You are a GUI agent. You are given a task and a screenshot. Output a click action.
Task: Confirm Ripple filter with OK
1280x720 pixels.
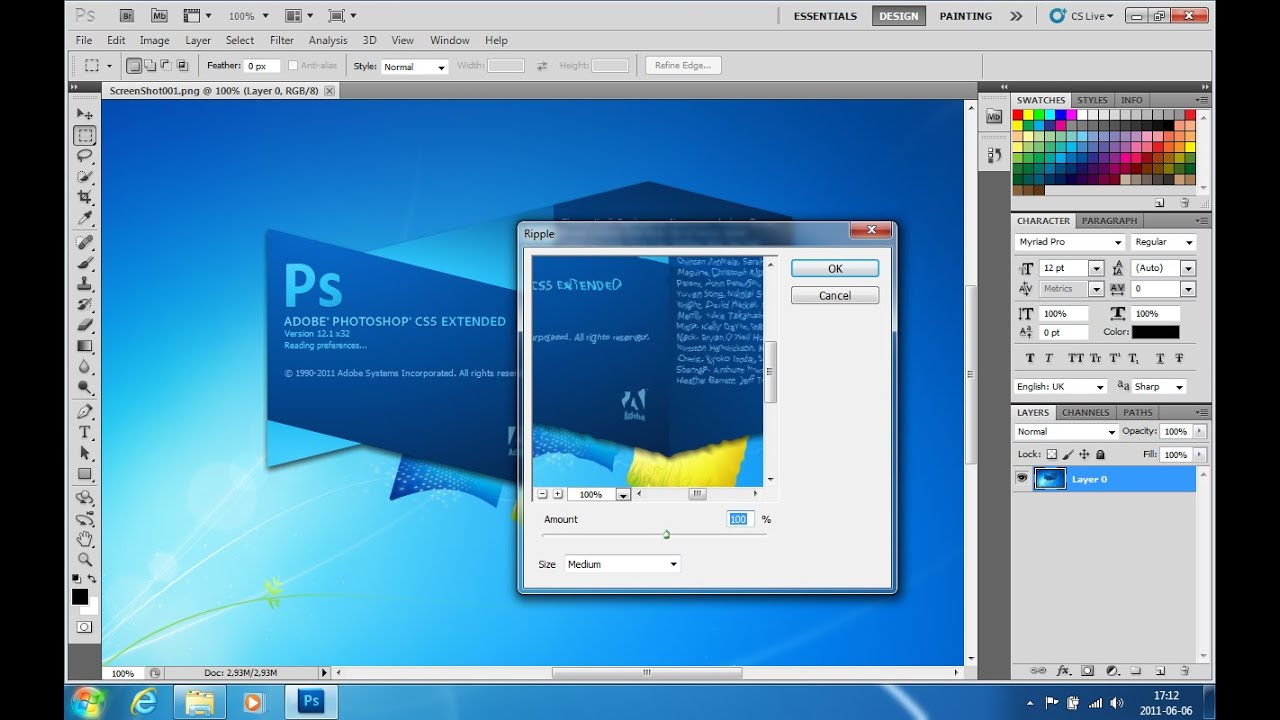point(835,268)
